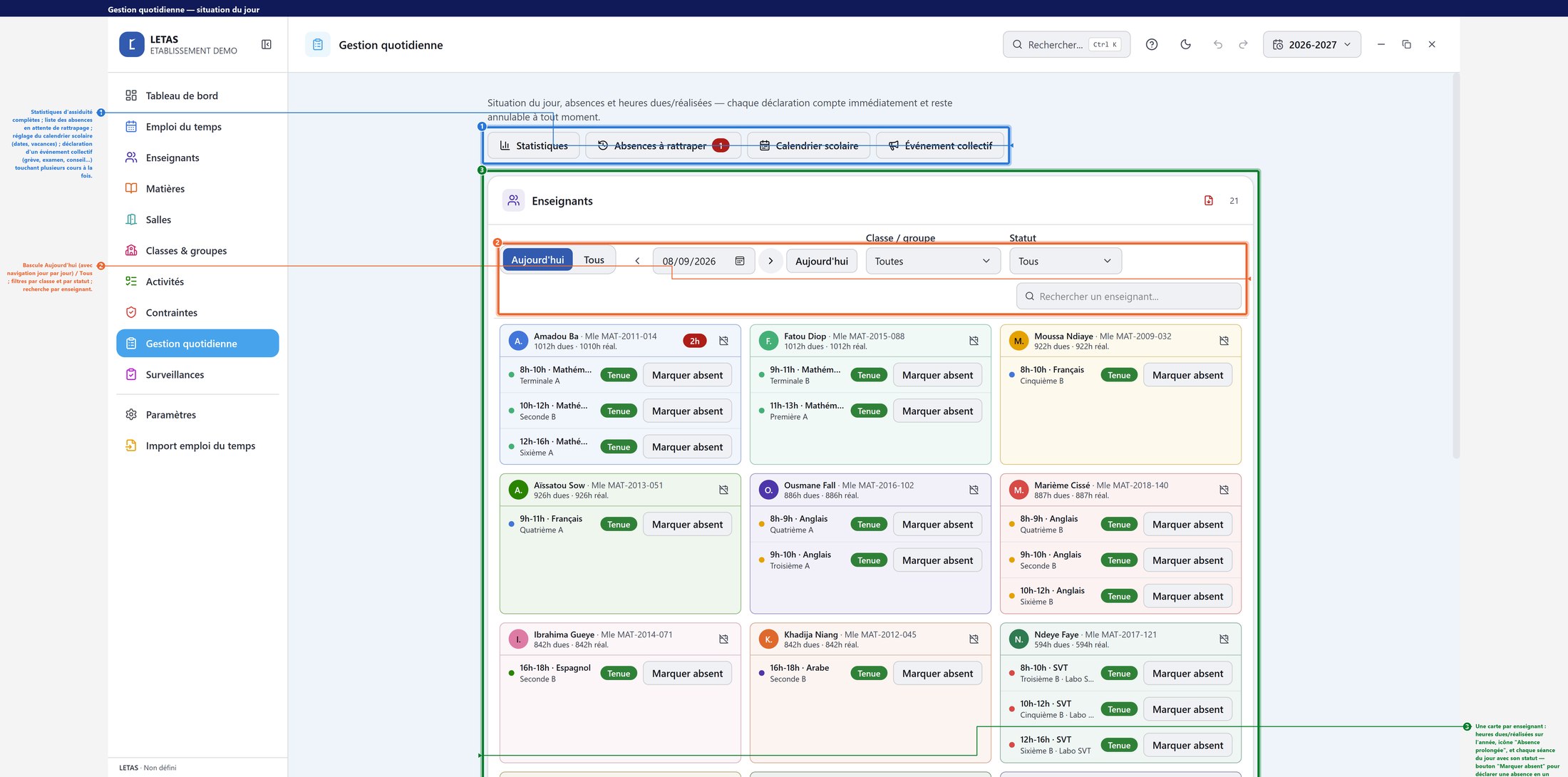Open Événement collectif tab
The width and height of the screenshot is (1568, 777).
939,145
